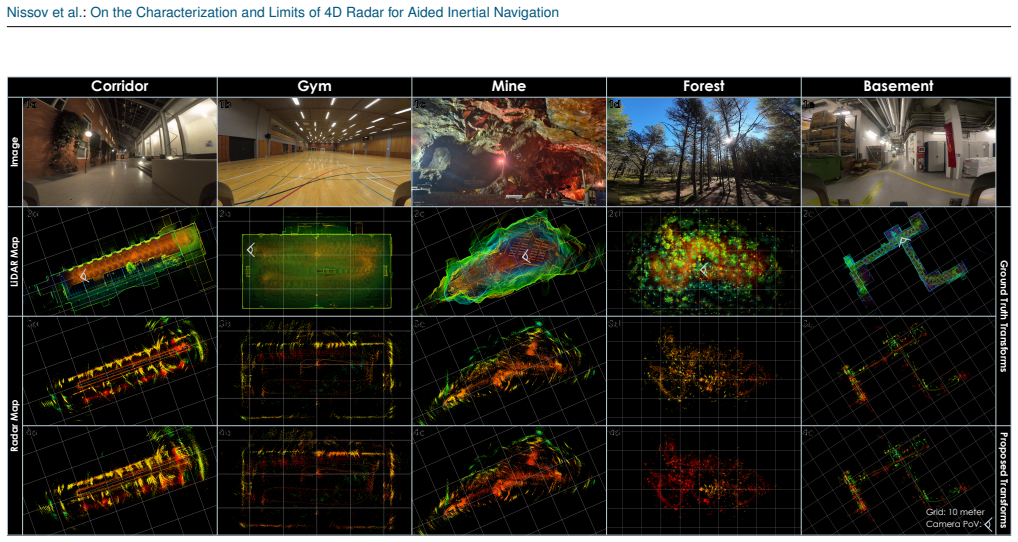Click the Camera PoV legend triangle icon
The image size is (1018, 542).
[x=988, y=524]
